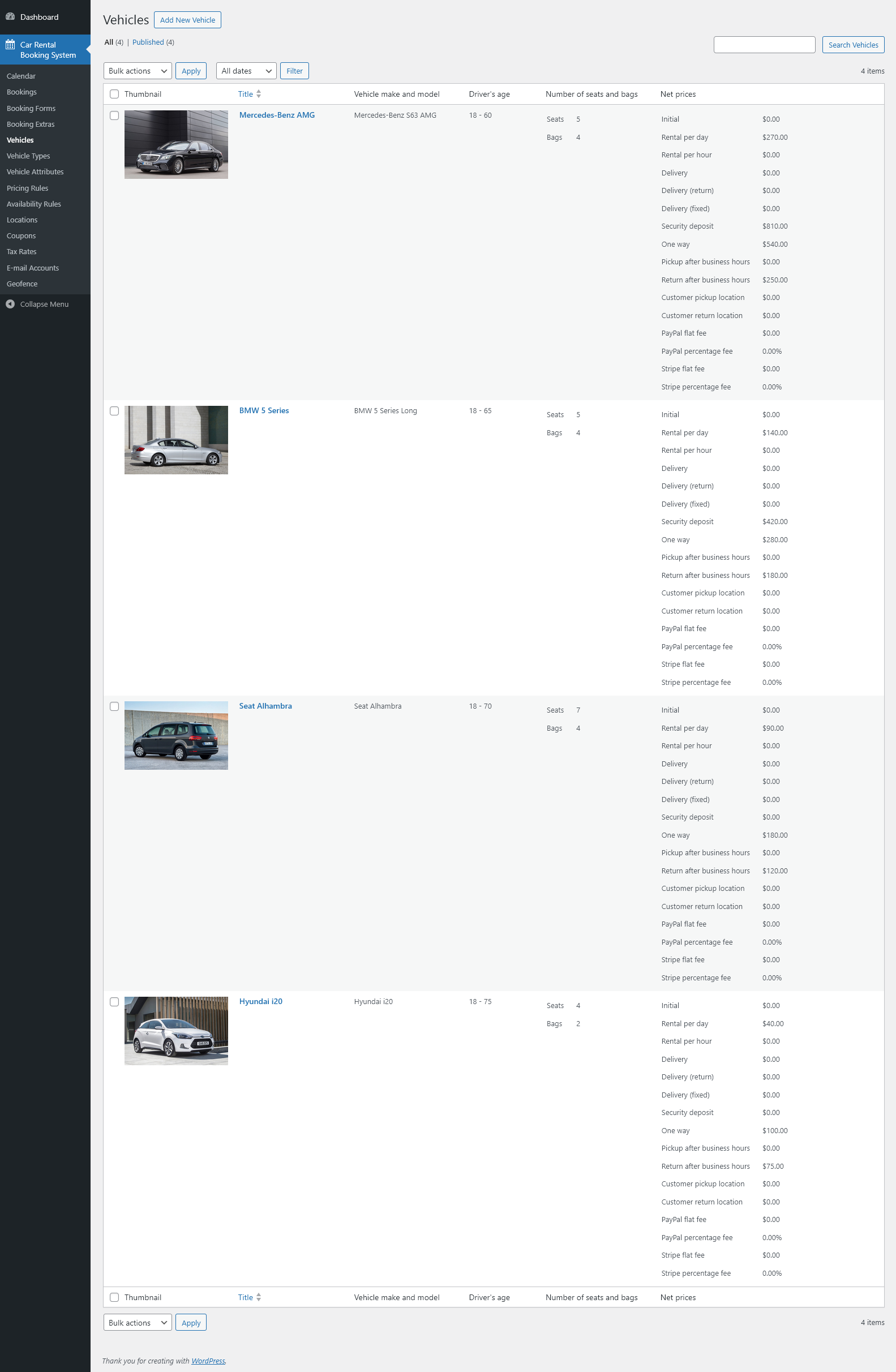Select the Mercedes-Benz AMG row checkbox

point(114,115)
